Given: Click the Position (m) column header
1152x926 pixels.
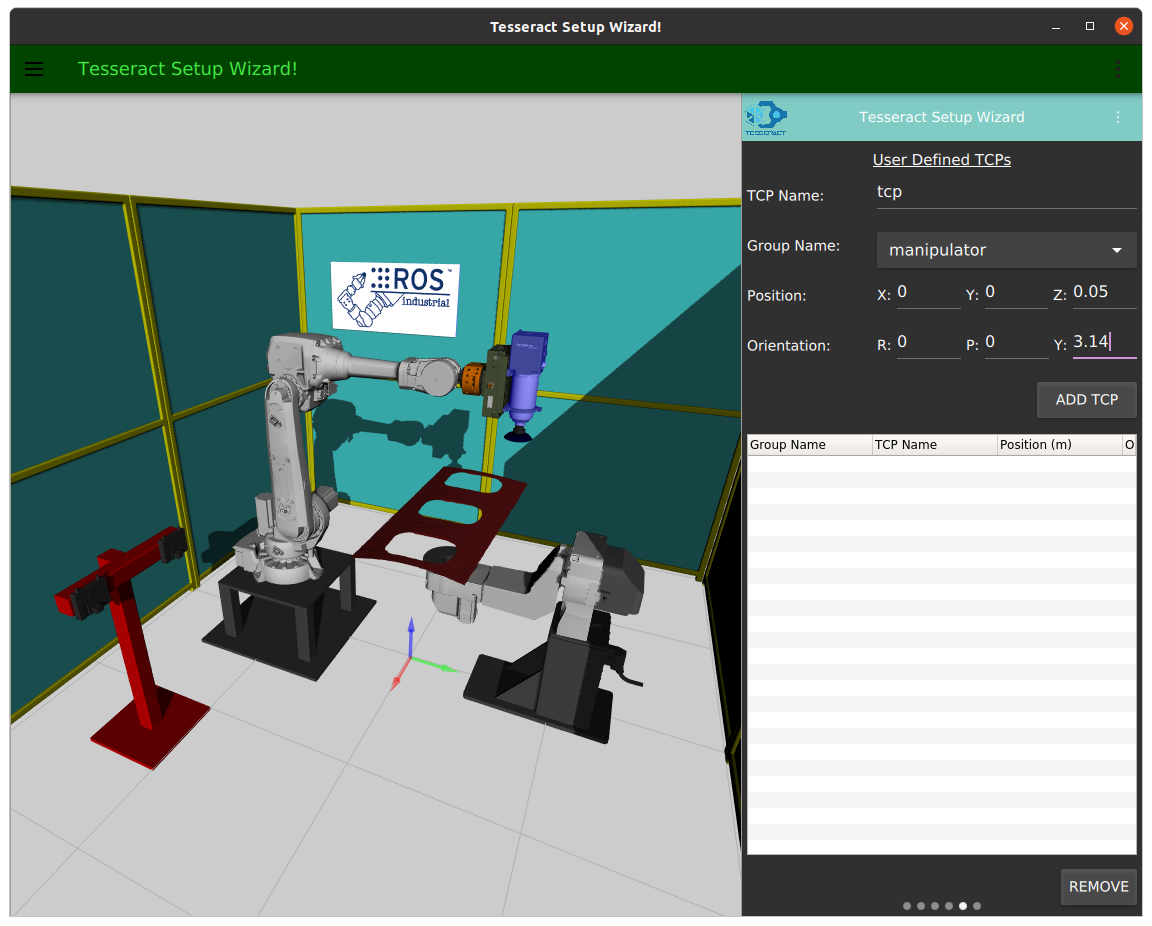Looking at the screenshot, I should 1059,445.
